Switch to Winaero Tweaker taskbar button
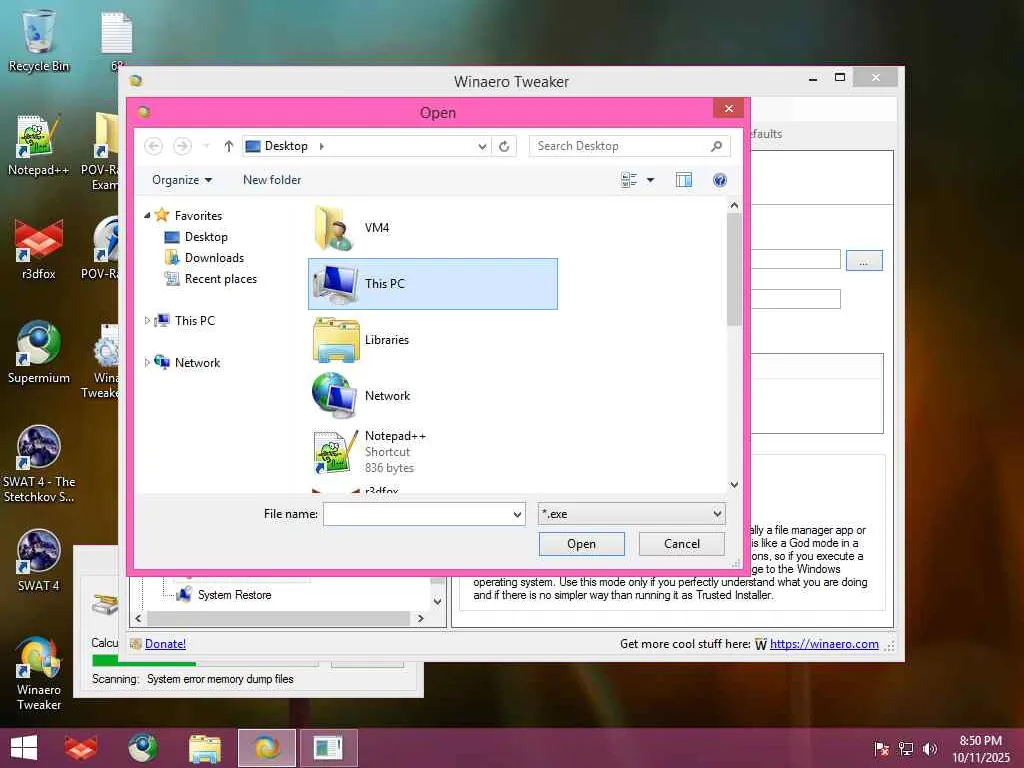This screenshot has width=1024, height=768. tap(266, 748)
